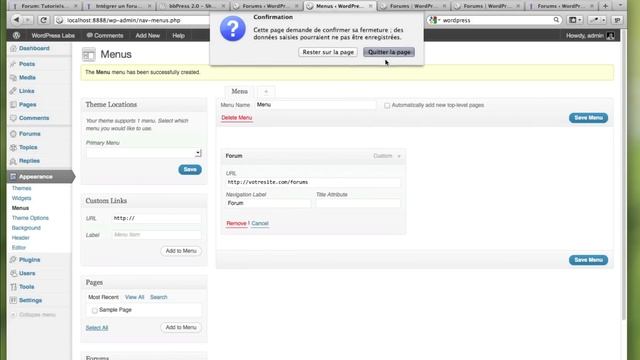
Task: Click the Menu Name input field
Action: [316, 105]
